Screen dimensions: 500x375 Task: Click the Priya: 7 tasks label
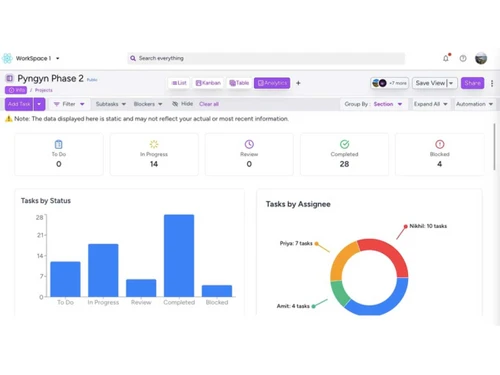(x=296, y=243)
